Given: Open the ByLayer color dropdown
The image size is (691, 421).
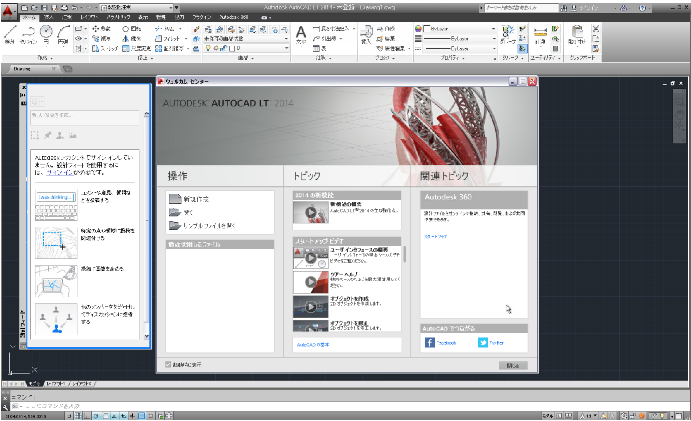Looking at the screenshot, I should (460, 29).
